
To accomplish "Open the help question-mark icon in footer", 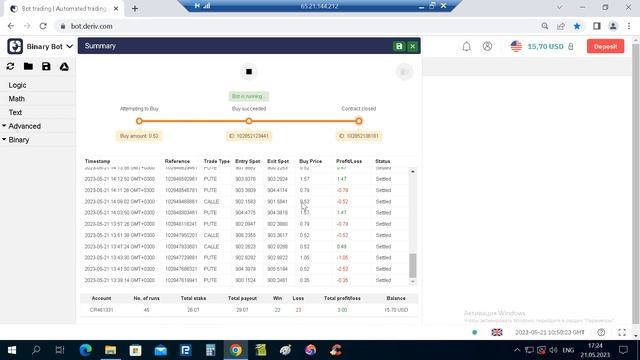I will coord(601,332).
